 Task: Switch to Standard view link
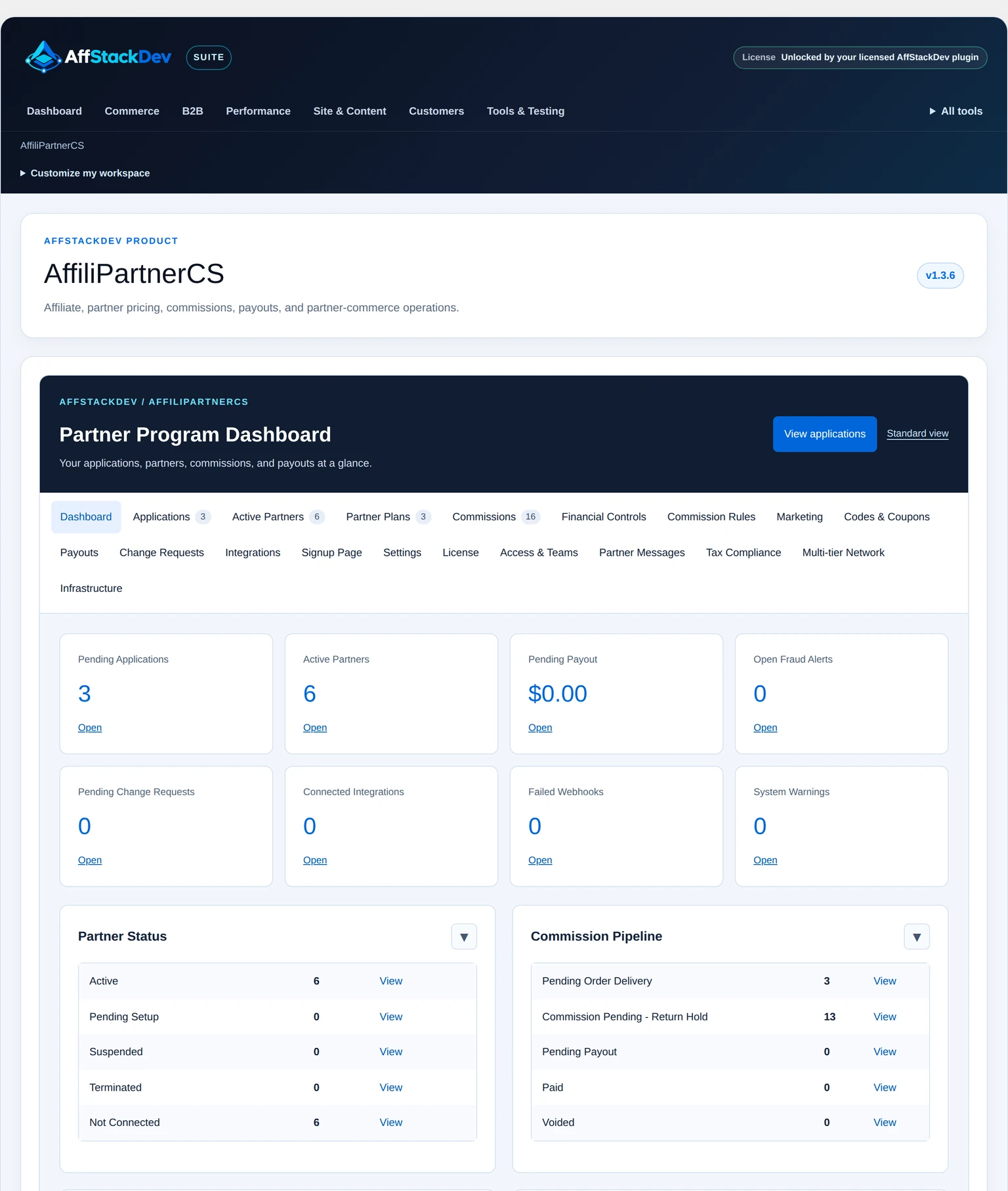pos(917,433)
